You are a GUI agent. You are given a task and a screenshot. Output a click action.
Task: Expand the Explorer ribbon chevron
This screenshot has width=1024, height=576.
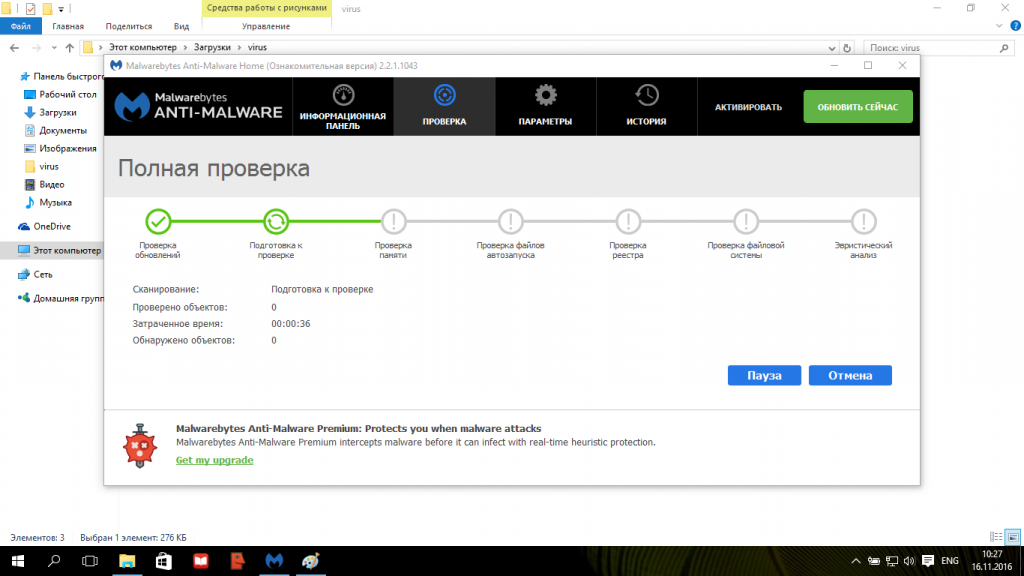click(x=999, y=26)
